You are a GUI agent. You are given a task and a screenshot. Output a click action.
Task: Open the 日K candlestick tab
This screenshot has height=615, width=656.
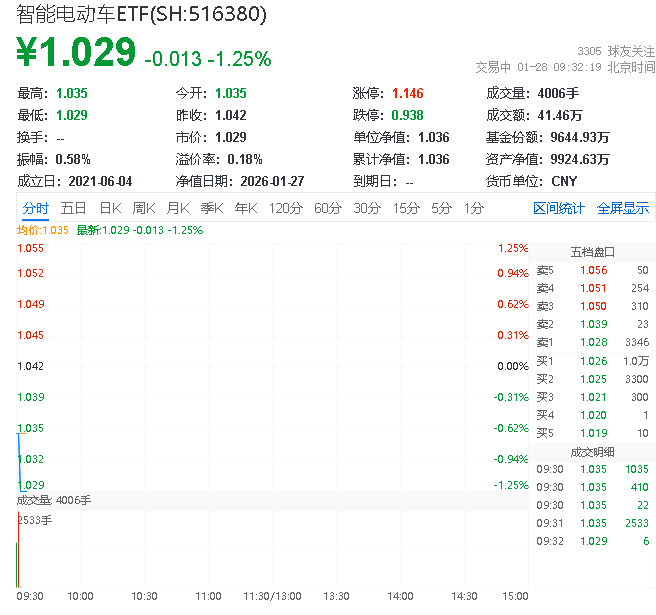click(x=110, y=208)
